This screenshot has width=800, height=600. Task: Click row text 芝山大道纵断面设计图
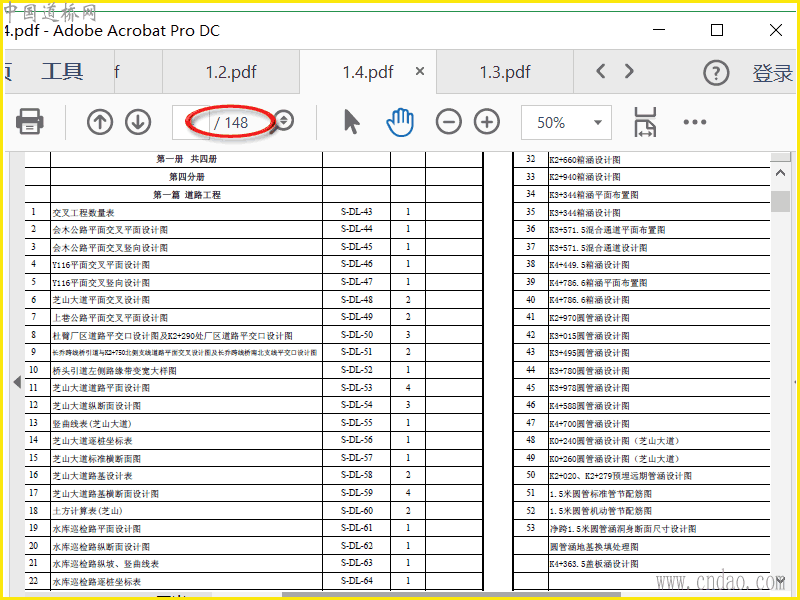click(96, 406)
